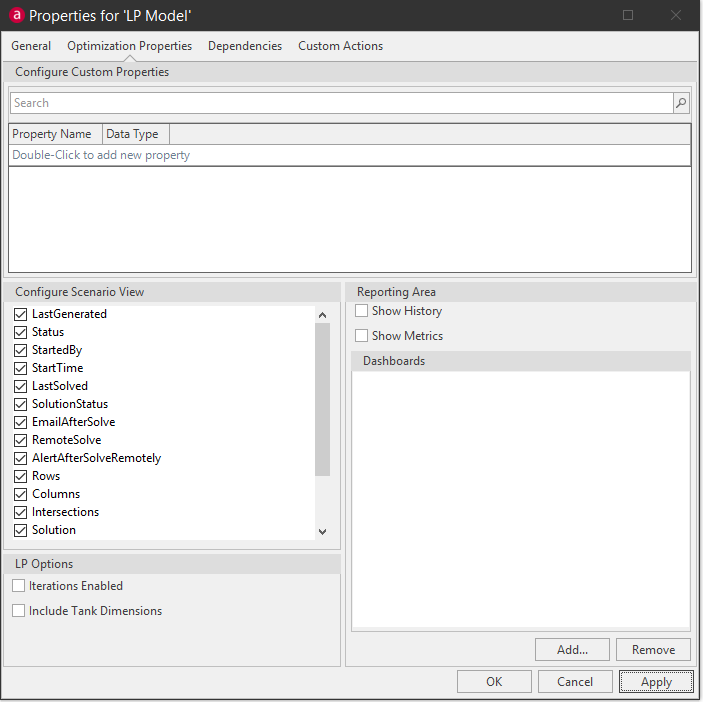Uncheck the LastGenerated checkbox
Viewport: 703px width, 702px height.
tap(21, 314)
